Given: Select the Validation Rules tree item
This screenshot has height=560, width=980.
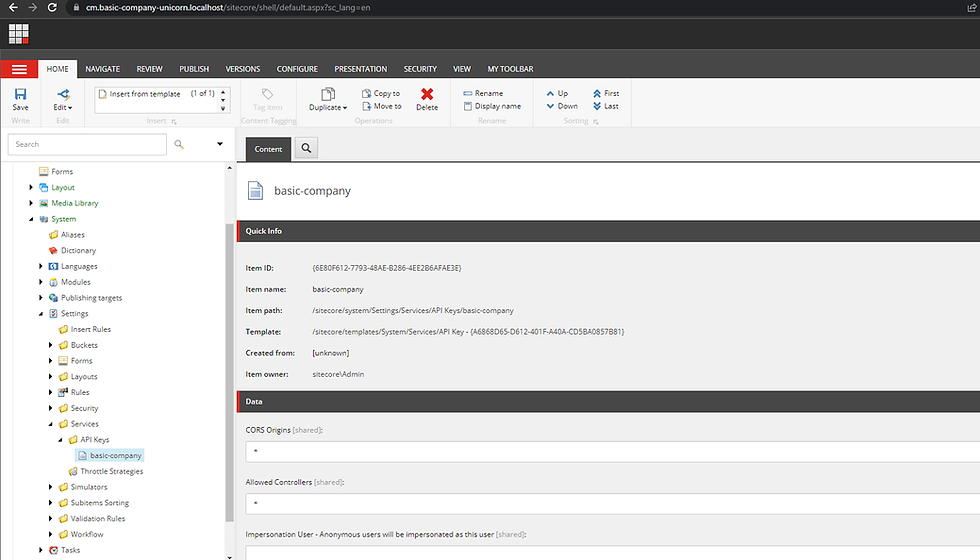Looking at the screenshot, I should pos(91,519).
